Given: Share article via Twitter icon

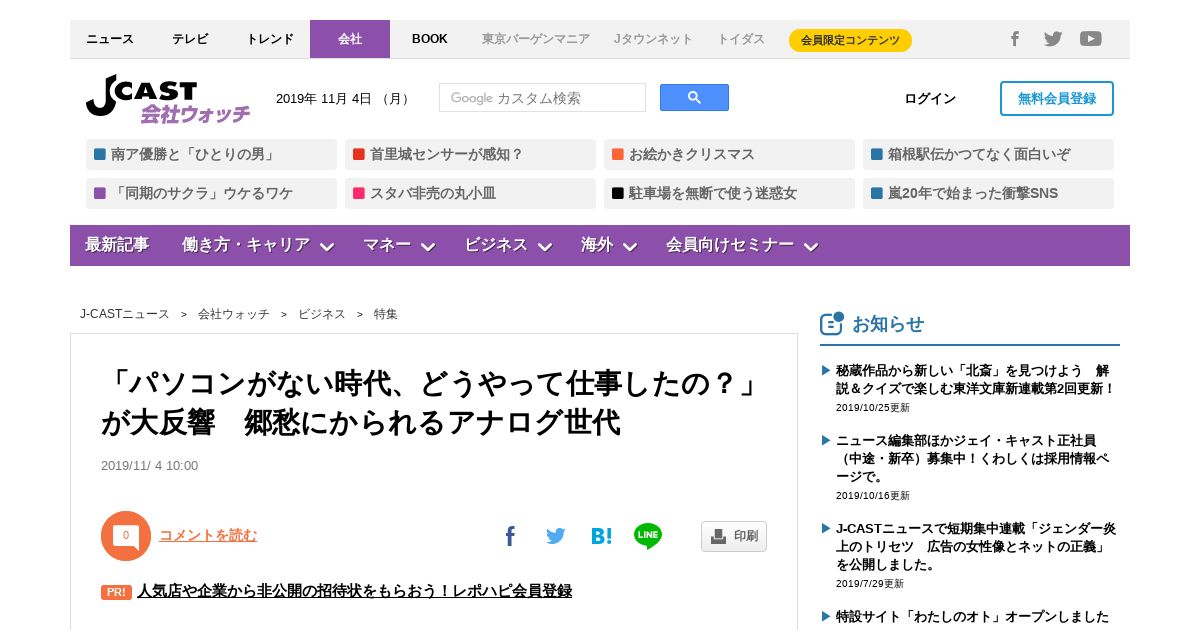Looking at the screenshot, I should [x=556, y=536].
